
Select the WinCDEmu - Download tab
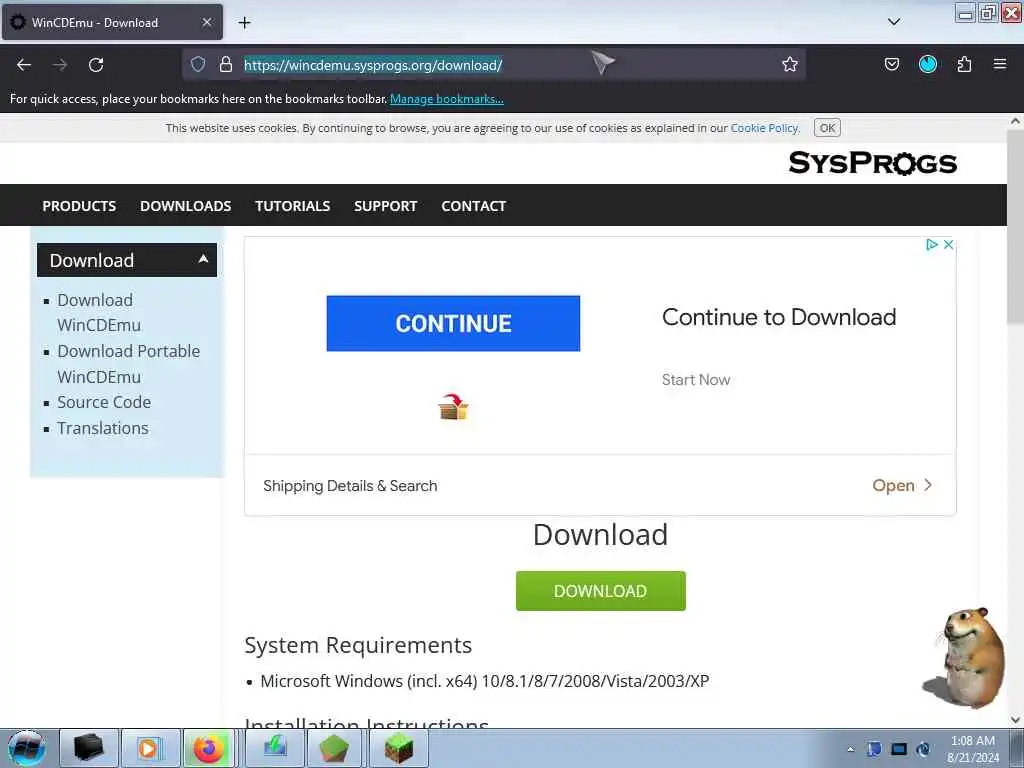(x=112, y=22)
